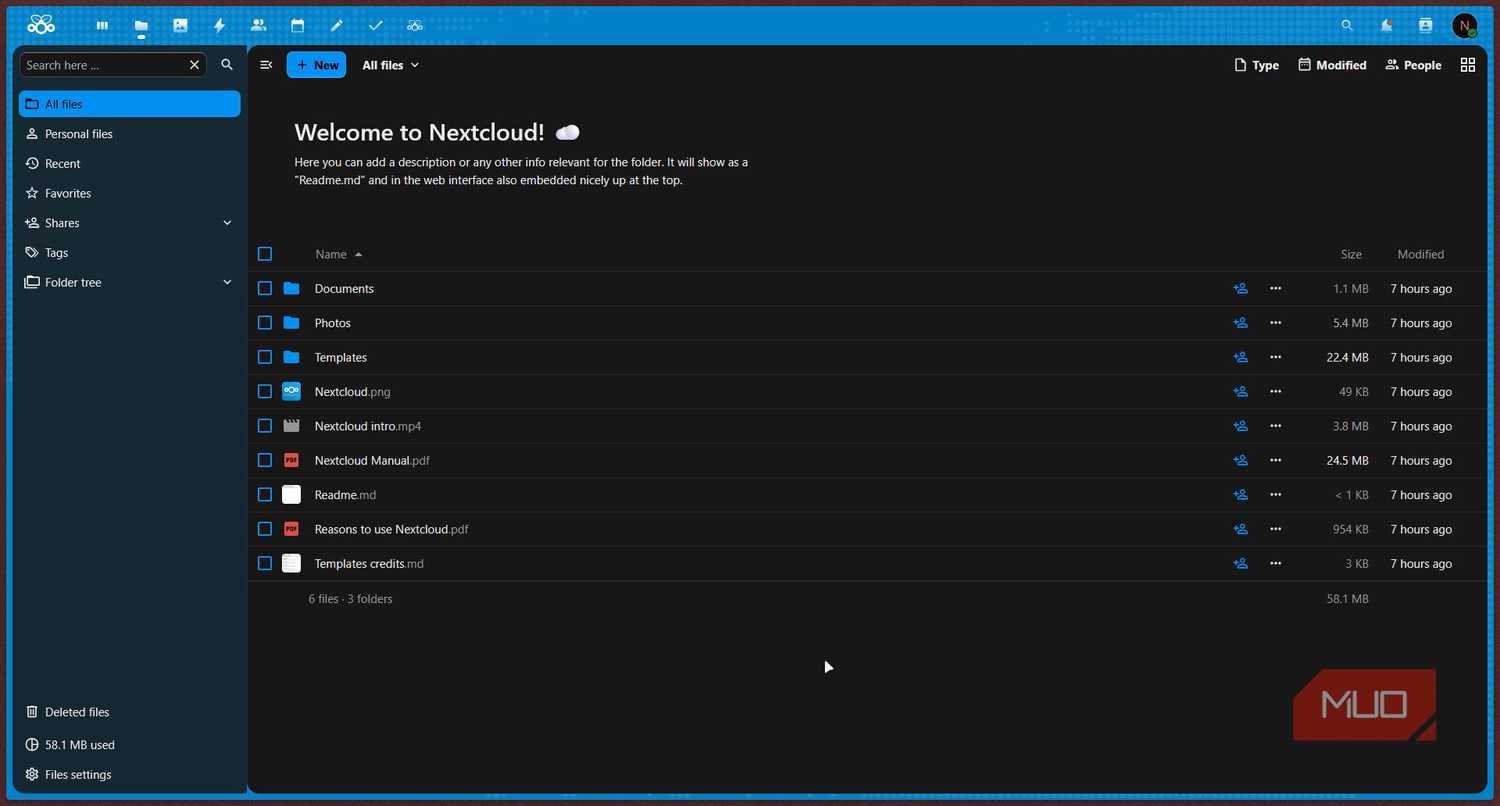Sort files by Name column header
Image resolution: width=1500 pixels, height=806 pixels.
point(338,254)
